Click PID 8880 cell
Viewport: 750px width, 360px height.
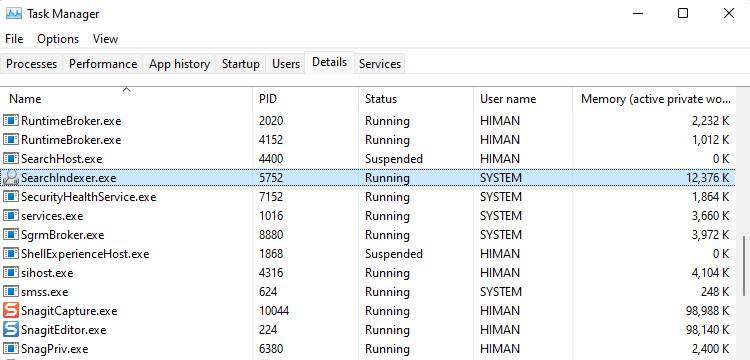point(271,235)
